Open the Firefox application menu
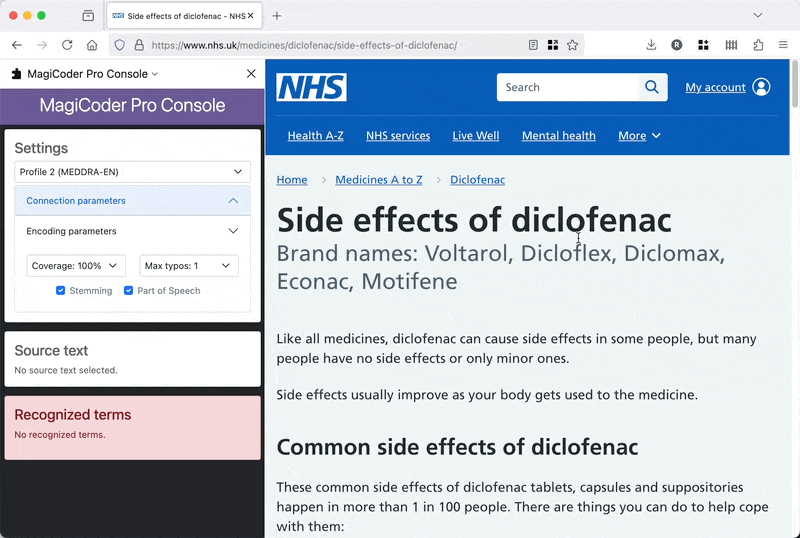 pyautogui.click(x=783, y=45)
